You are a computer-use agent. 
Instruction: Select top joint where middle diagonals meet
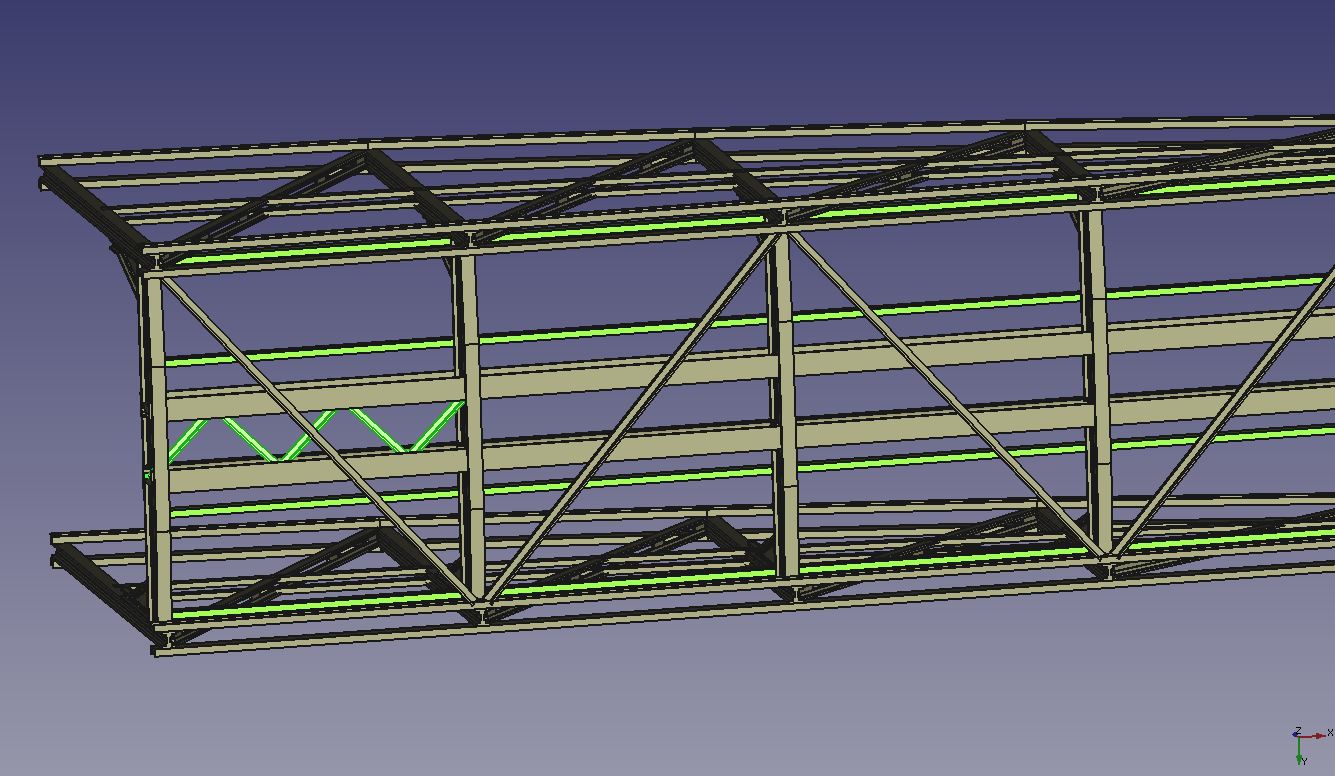tap(780, 234)
